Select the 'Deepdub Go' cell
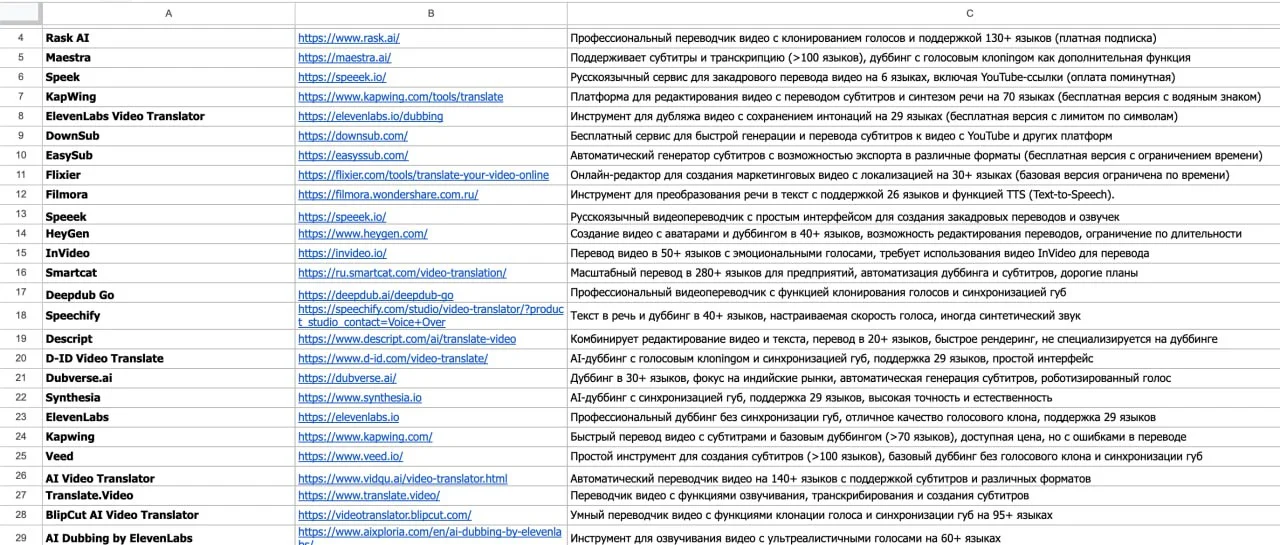The image size is (1280, 545). 168,295
